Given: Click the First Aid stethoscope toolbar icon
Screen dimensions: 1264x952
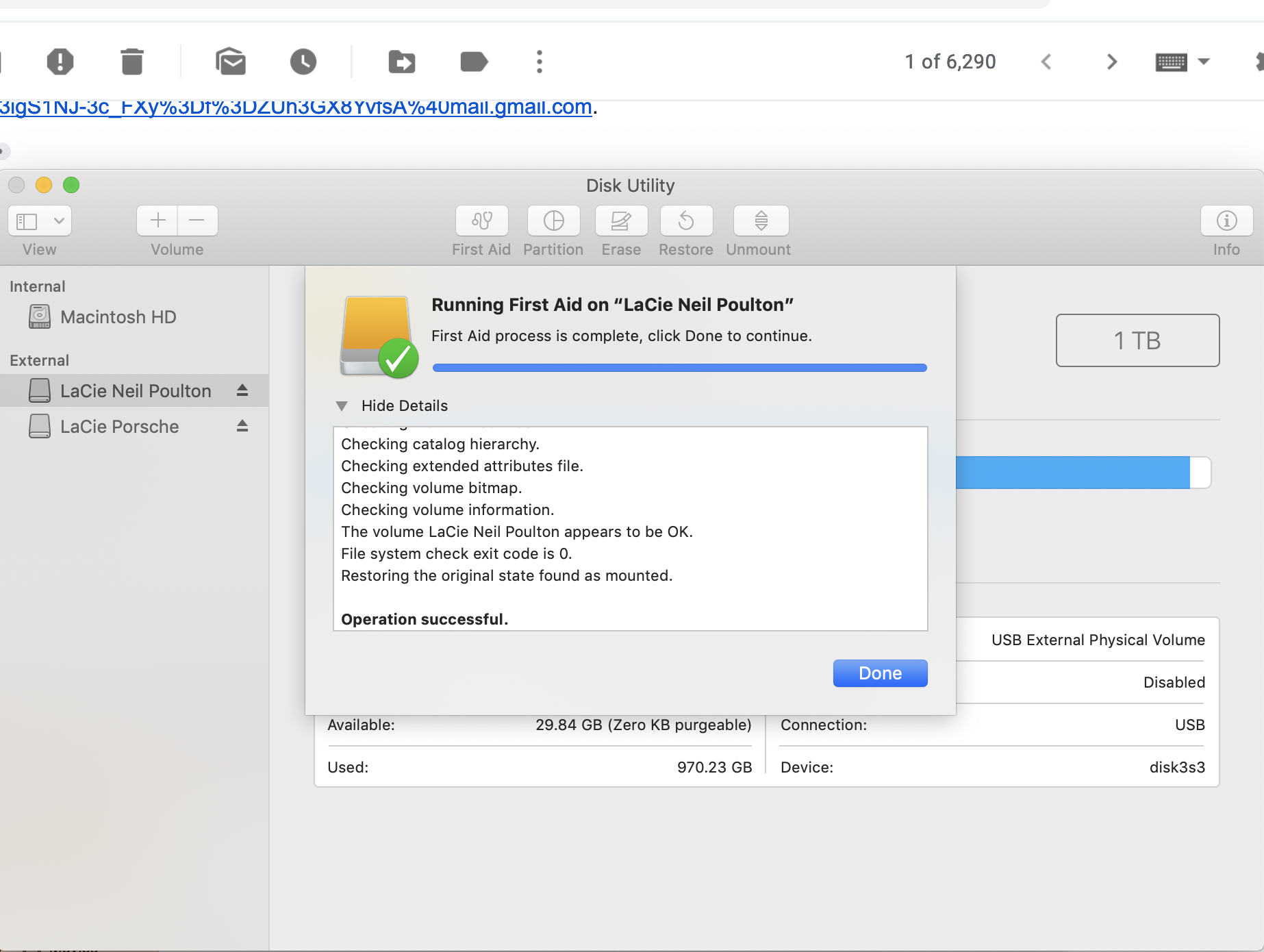Looking at the screenshot, I should pyautogui.click(x=482, y=221).
